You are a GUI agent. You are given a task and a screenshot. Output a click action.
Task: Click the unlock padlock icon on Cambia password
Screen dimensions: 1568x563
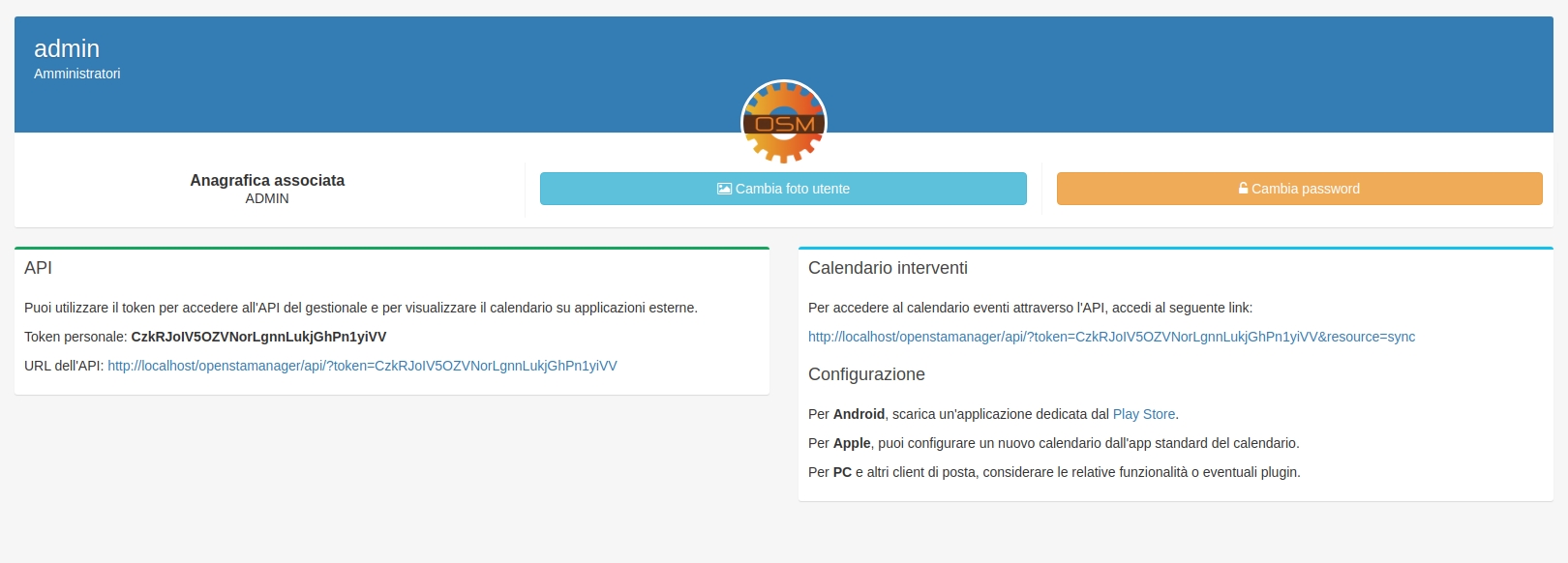click(1243, 189)
